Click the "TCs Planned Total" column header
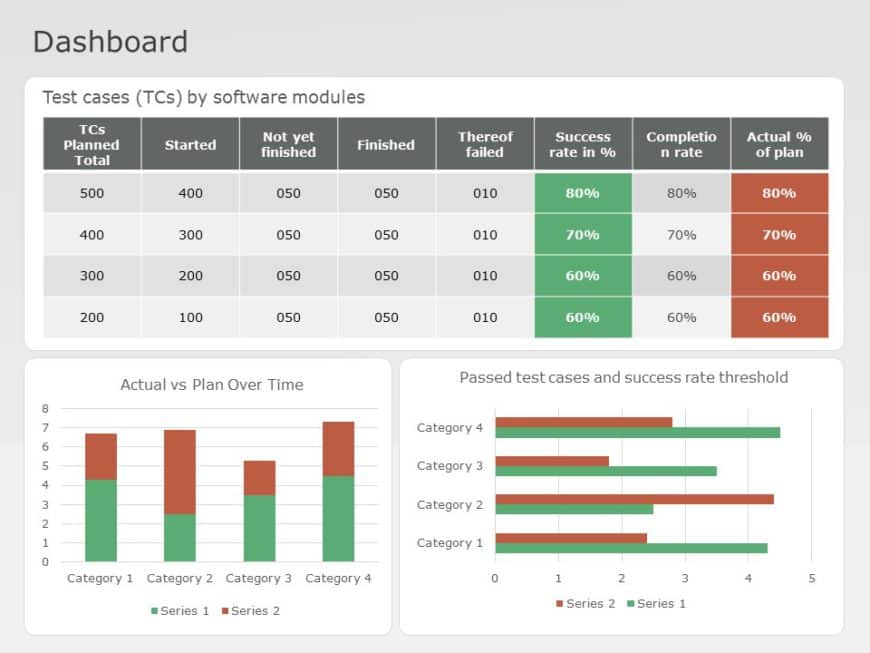870x653 pixels. (91, 144)
